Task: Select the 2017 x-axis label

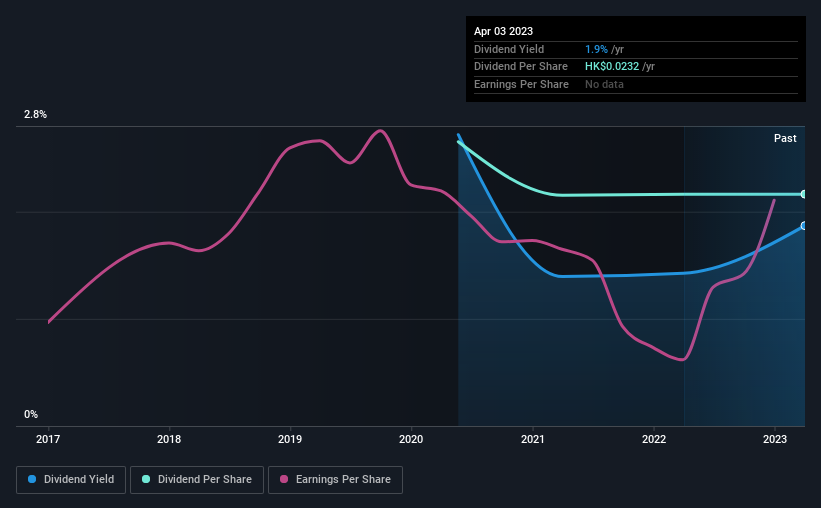Action: (48, 439)
